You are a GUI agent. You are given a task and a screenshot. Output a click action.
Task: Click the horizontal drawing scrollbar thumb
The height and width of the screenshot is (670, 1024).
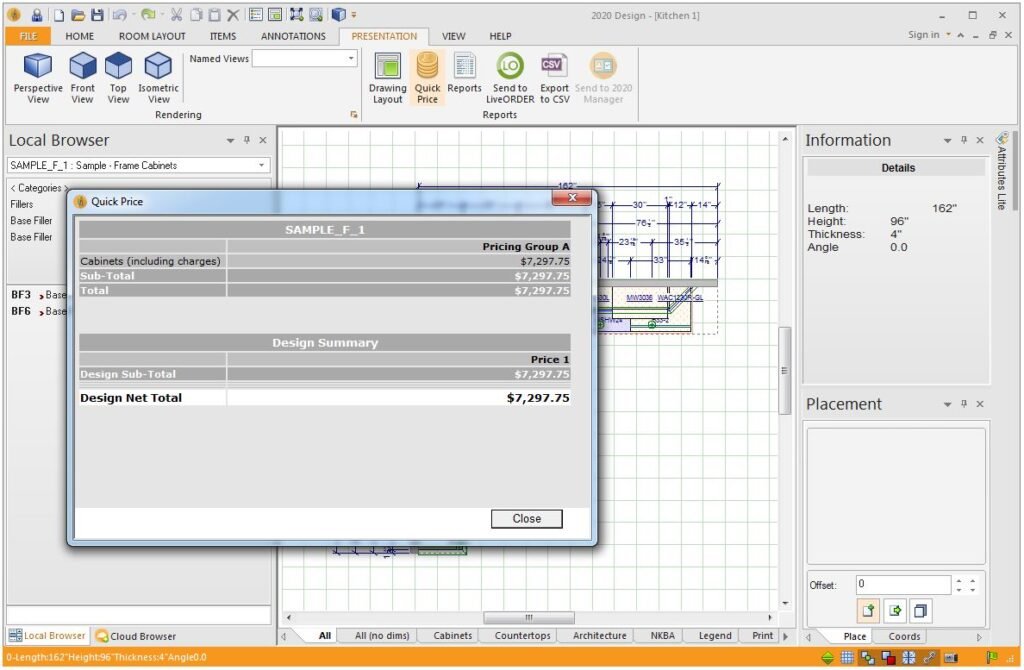pos(529,617)
